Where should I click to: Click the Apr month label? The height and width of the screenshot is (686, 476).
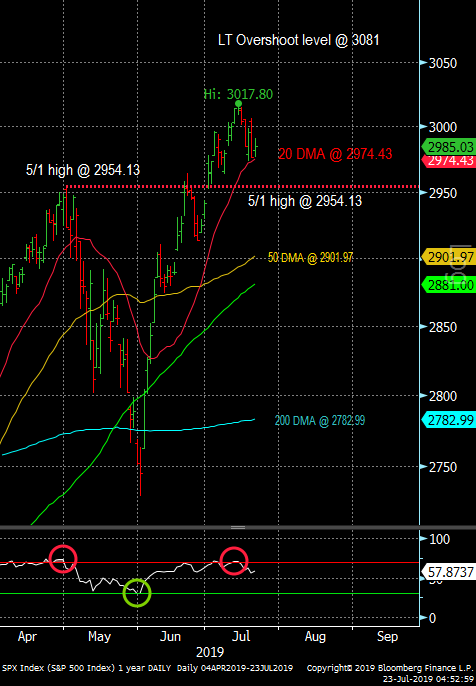27,637
